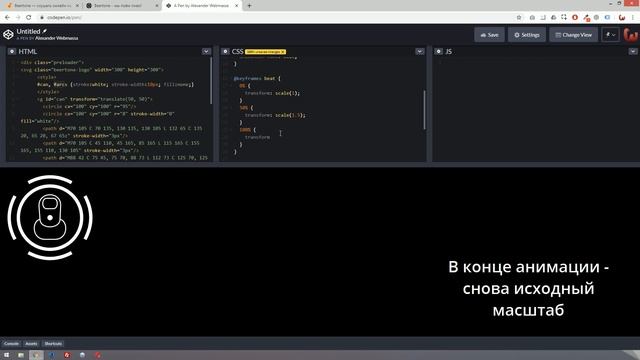Image resolution: width=640 pixels, height=360 pixels.
Task: Expand the JS panel dropdown arrow
Action: (x=633, y=51)
